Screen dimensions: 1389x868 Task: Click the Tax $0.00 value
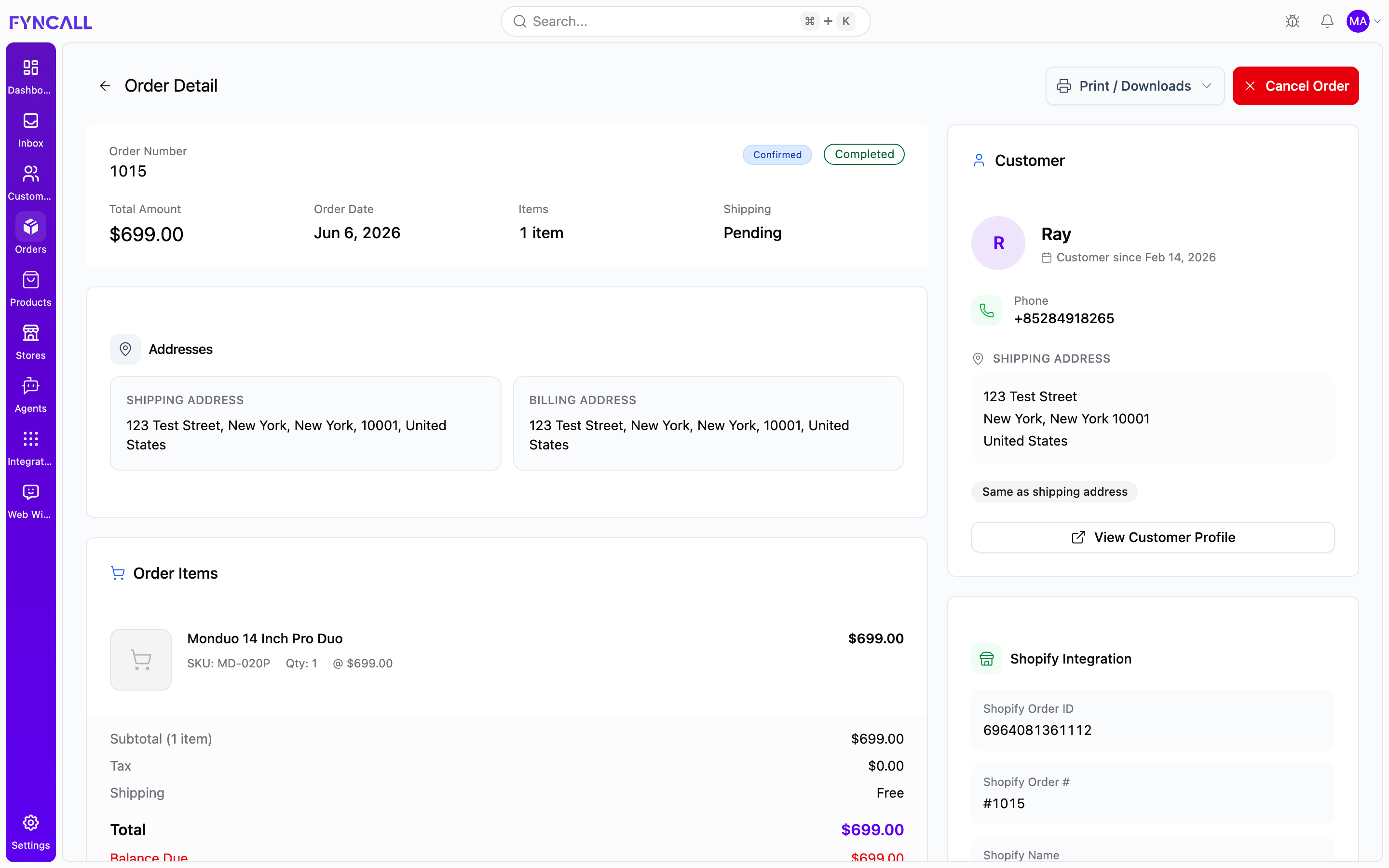885,766
